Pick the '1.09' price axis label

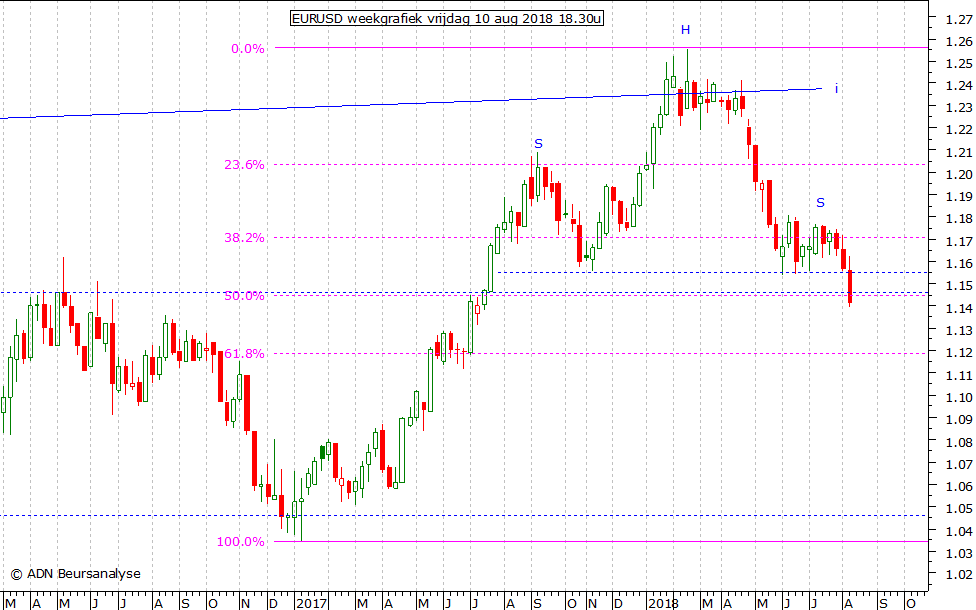[959, 420]
